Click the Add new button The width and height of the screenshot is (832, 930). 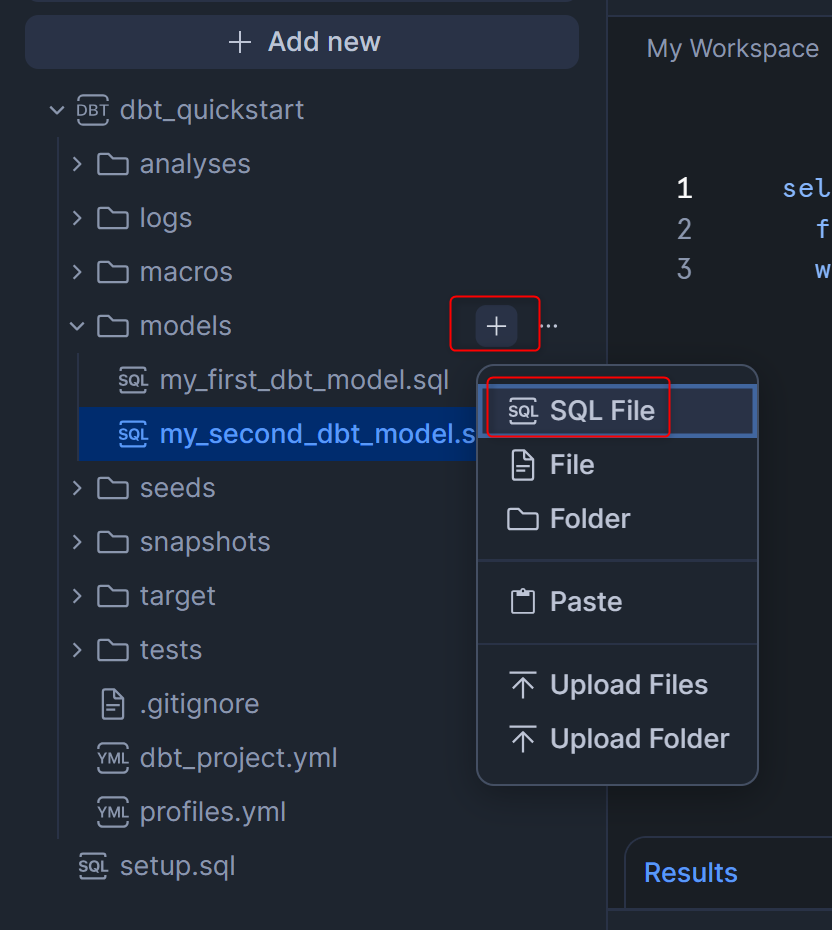[x=302, y=42]
